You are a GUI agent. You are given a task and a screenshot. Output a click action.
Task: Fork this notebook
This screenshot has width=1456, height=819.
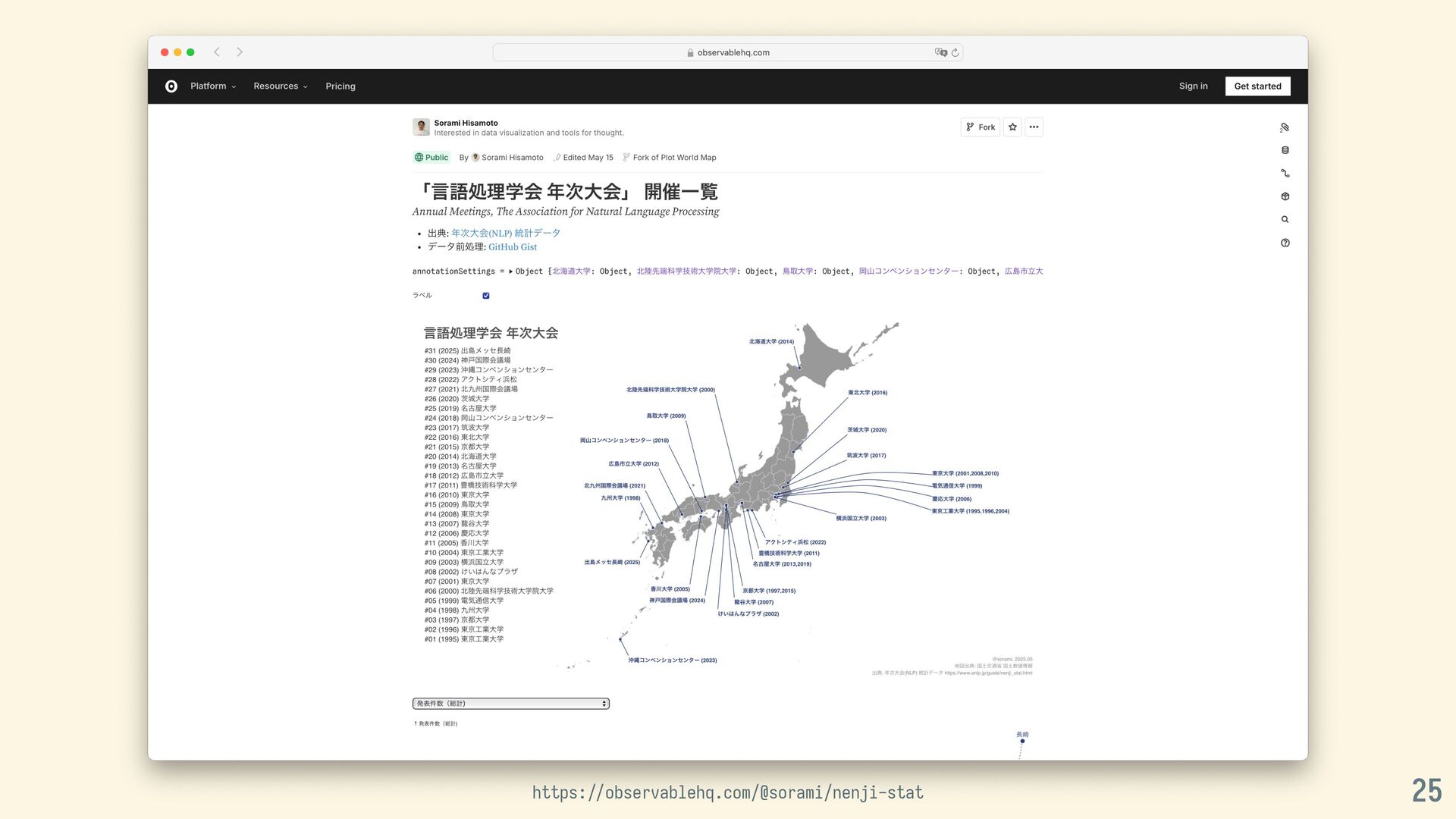(x=980, y=127)
